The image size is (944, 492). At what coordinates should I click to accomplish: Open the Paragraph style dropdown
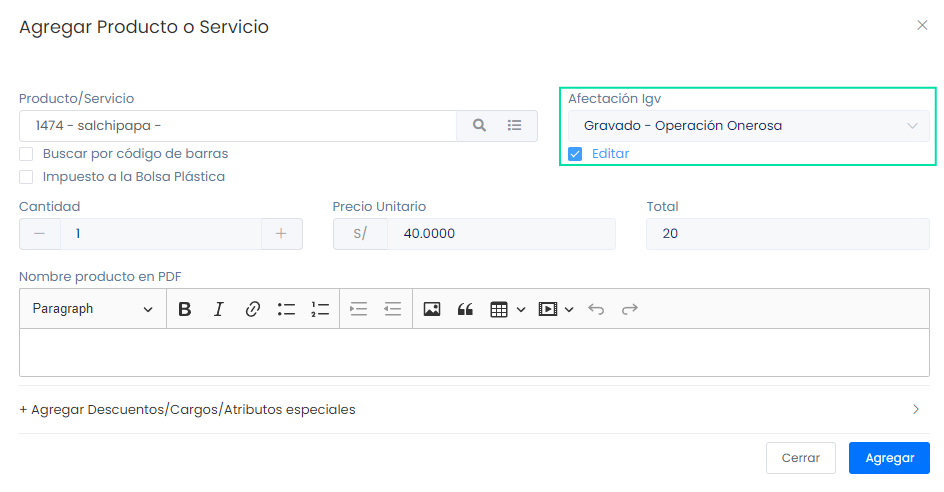point(92,309)
